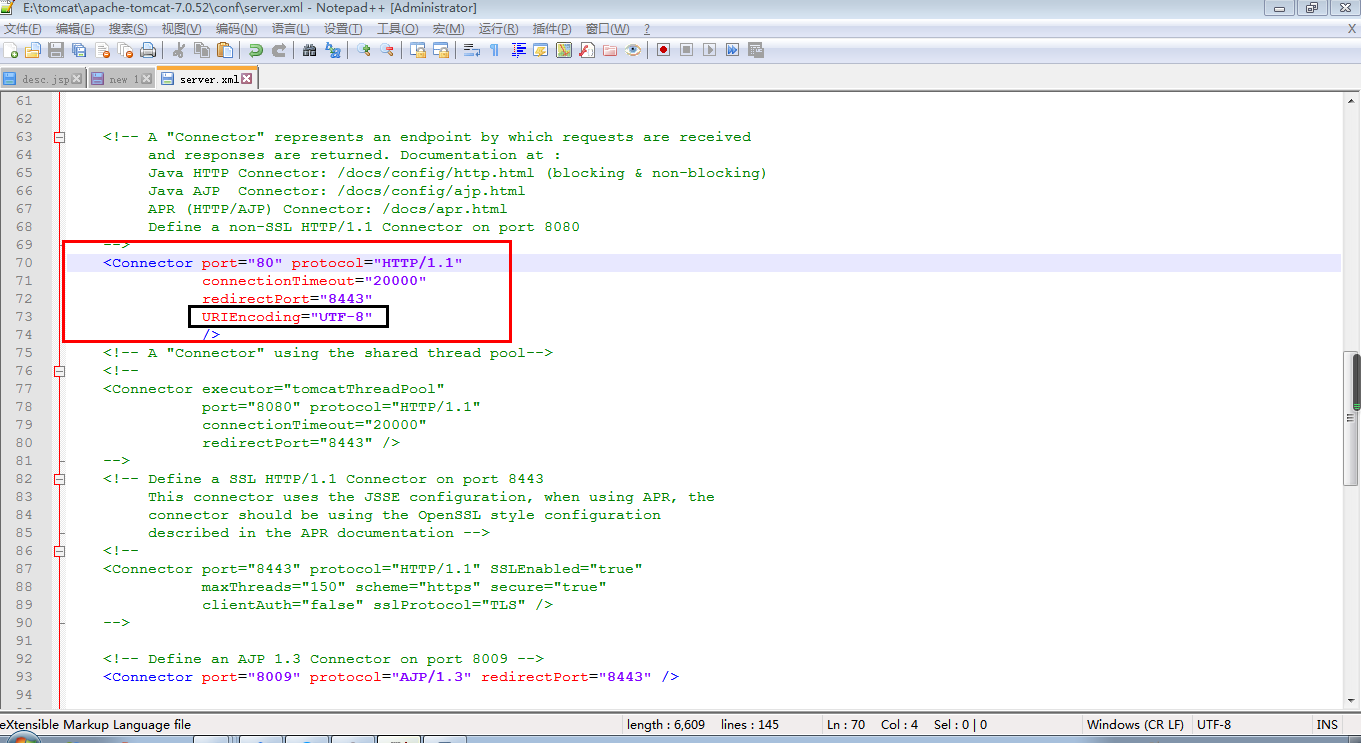Collapse the fold marker at line 82
This screenshot has width=1361, height=743.
point(59,479)
